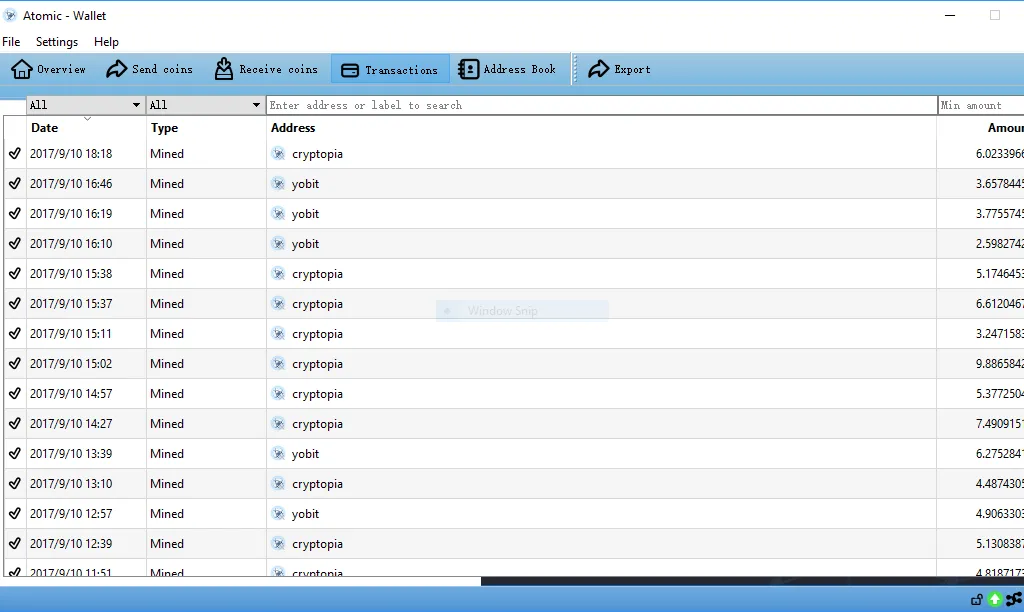
Task: Click the Address column header
Action: pyautogui.click(x=293, y=128)
